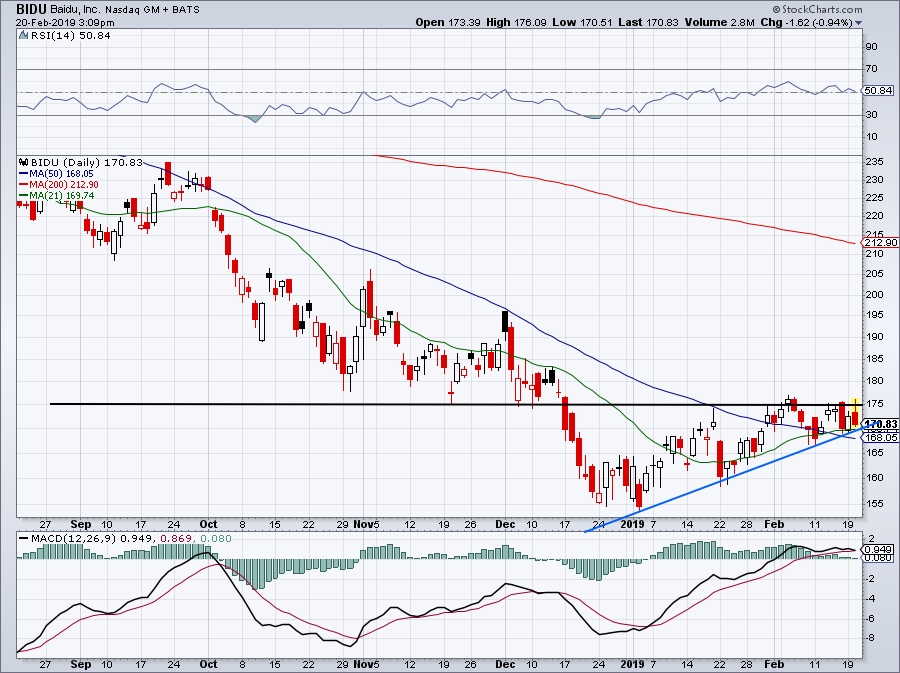Click the BIDU ticker symbol title

tap(32, 9)
